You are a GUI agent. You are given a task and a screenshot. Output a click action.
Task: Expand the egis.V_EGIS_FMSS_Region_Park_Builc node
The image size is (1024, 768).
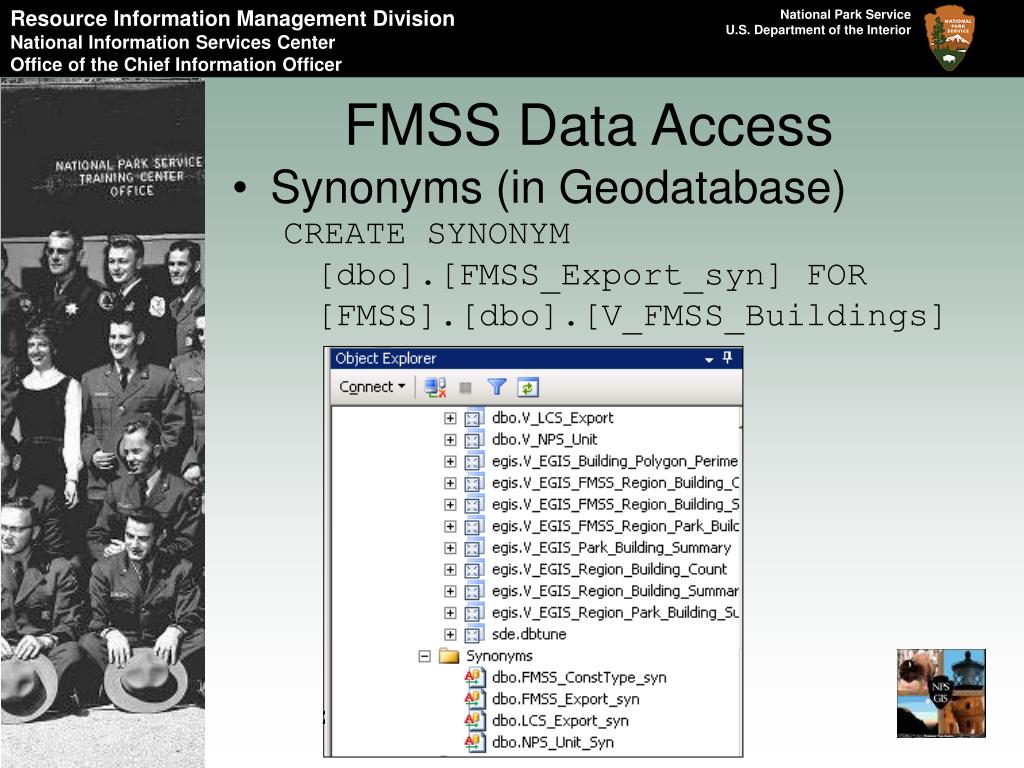coord(450,526)
